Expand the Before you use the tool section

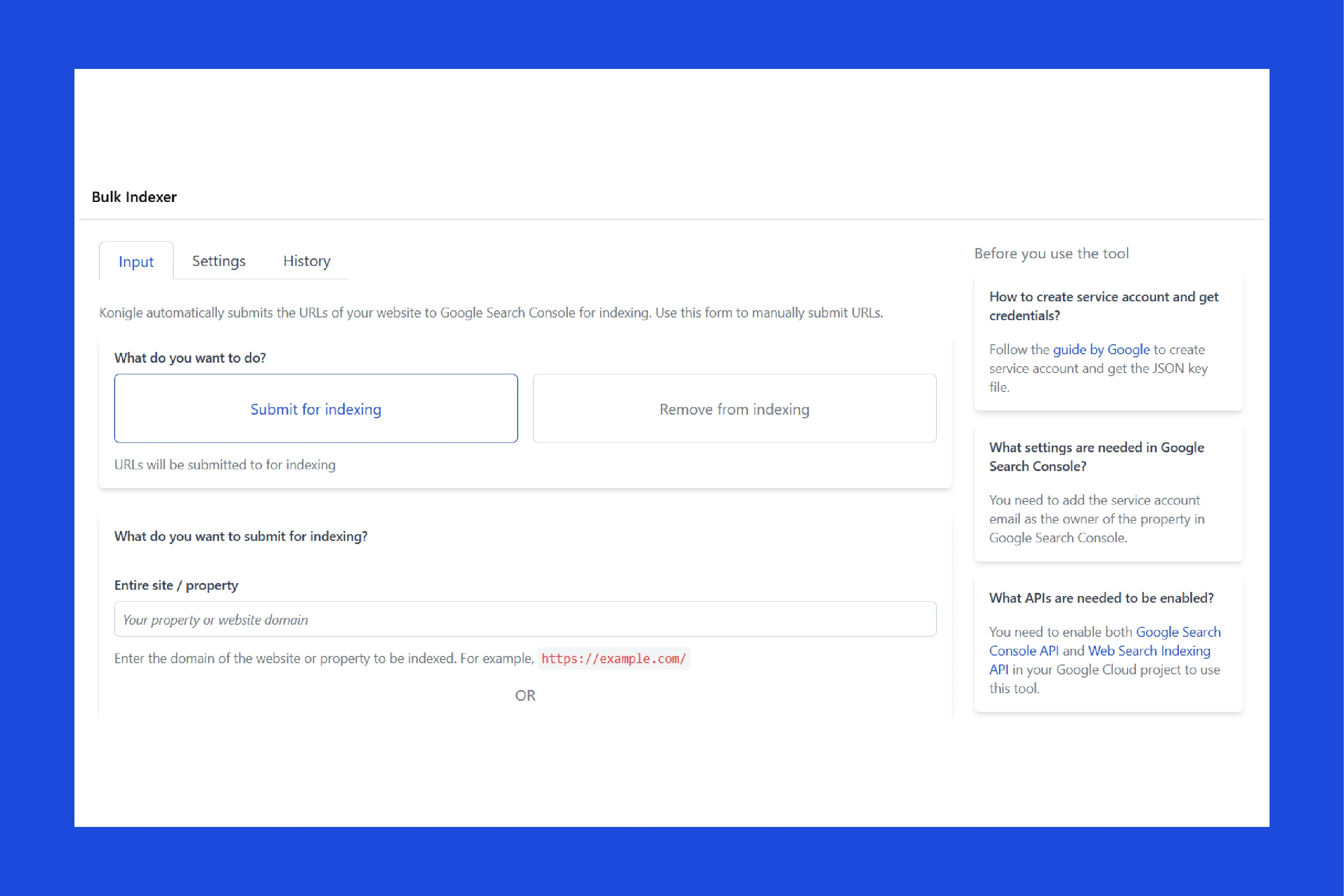click(1052, 253)
